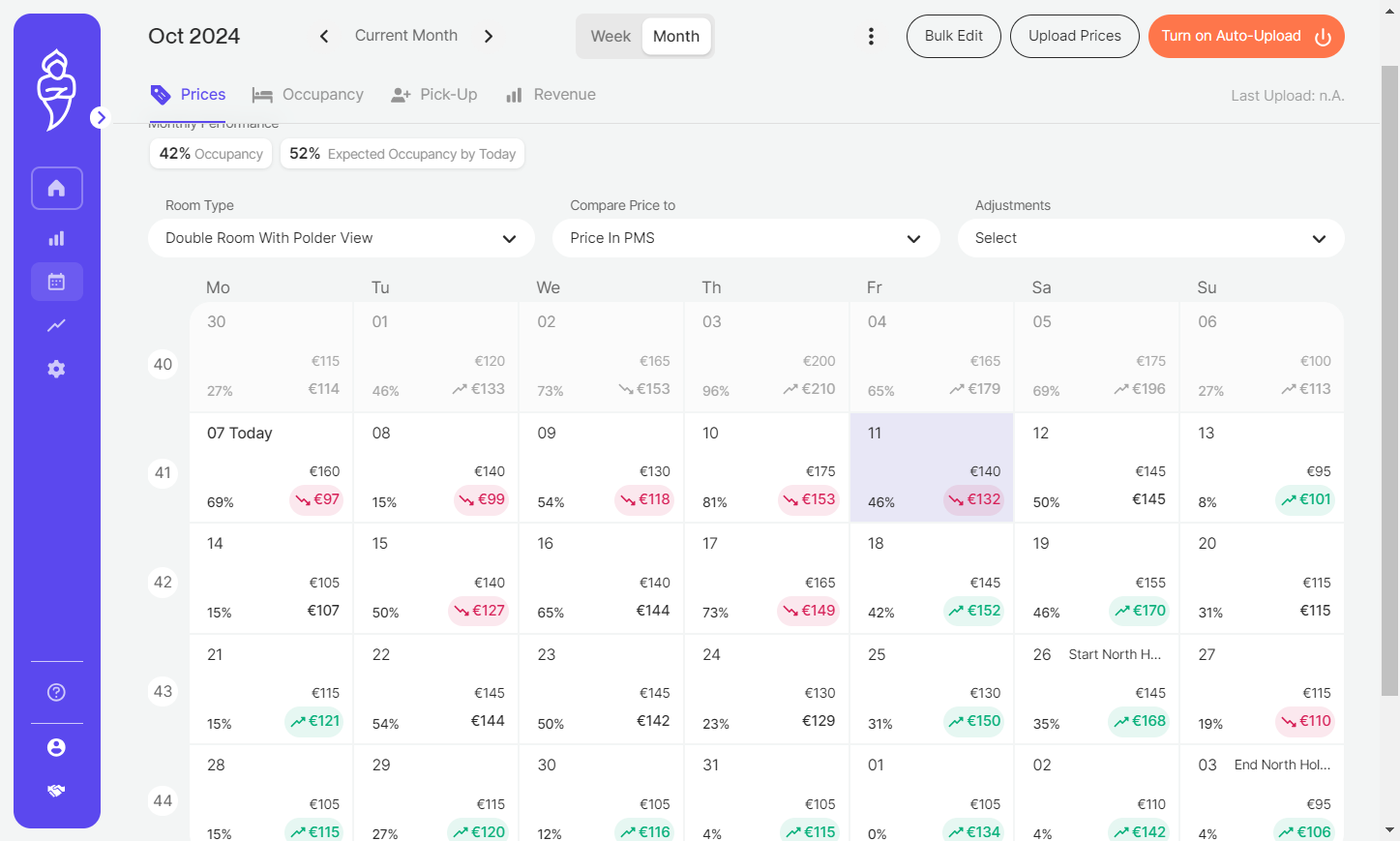1400x841 pixels.
Task: Click the vertical scrollbar on the right
Action: [1389, 380]
